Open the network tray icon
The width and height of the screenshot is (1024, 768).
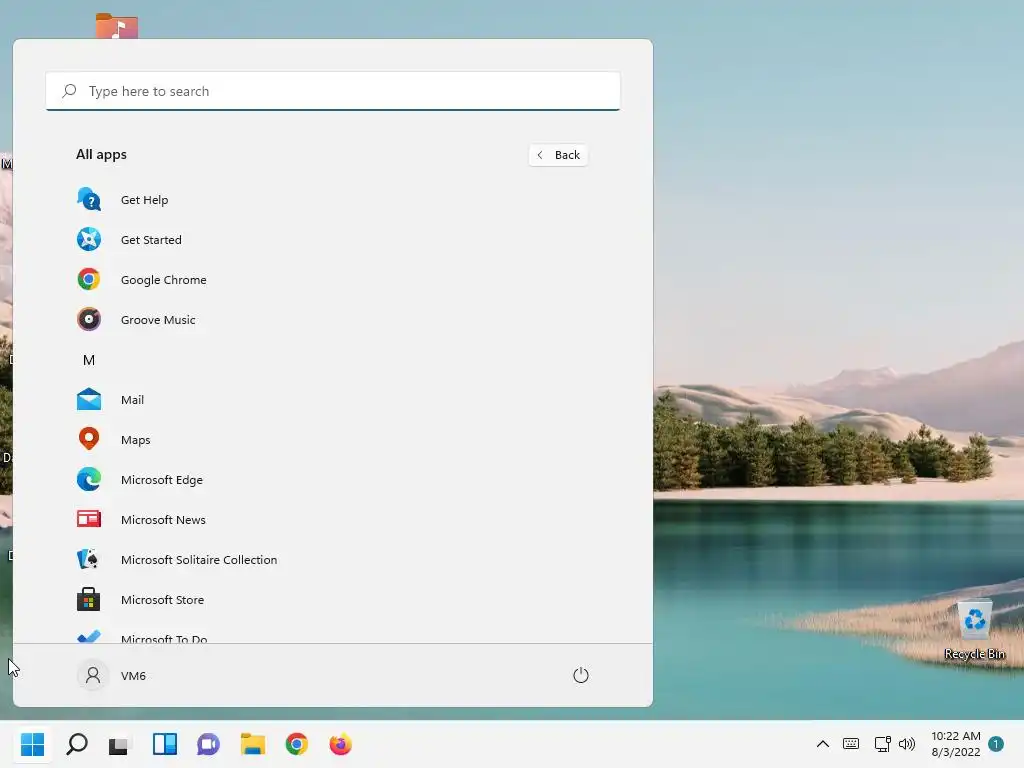(882, 744)
